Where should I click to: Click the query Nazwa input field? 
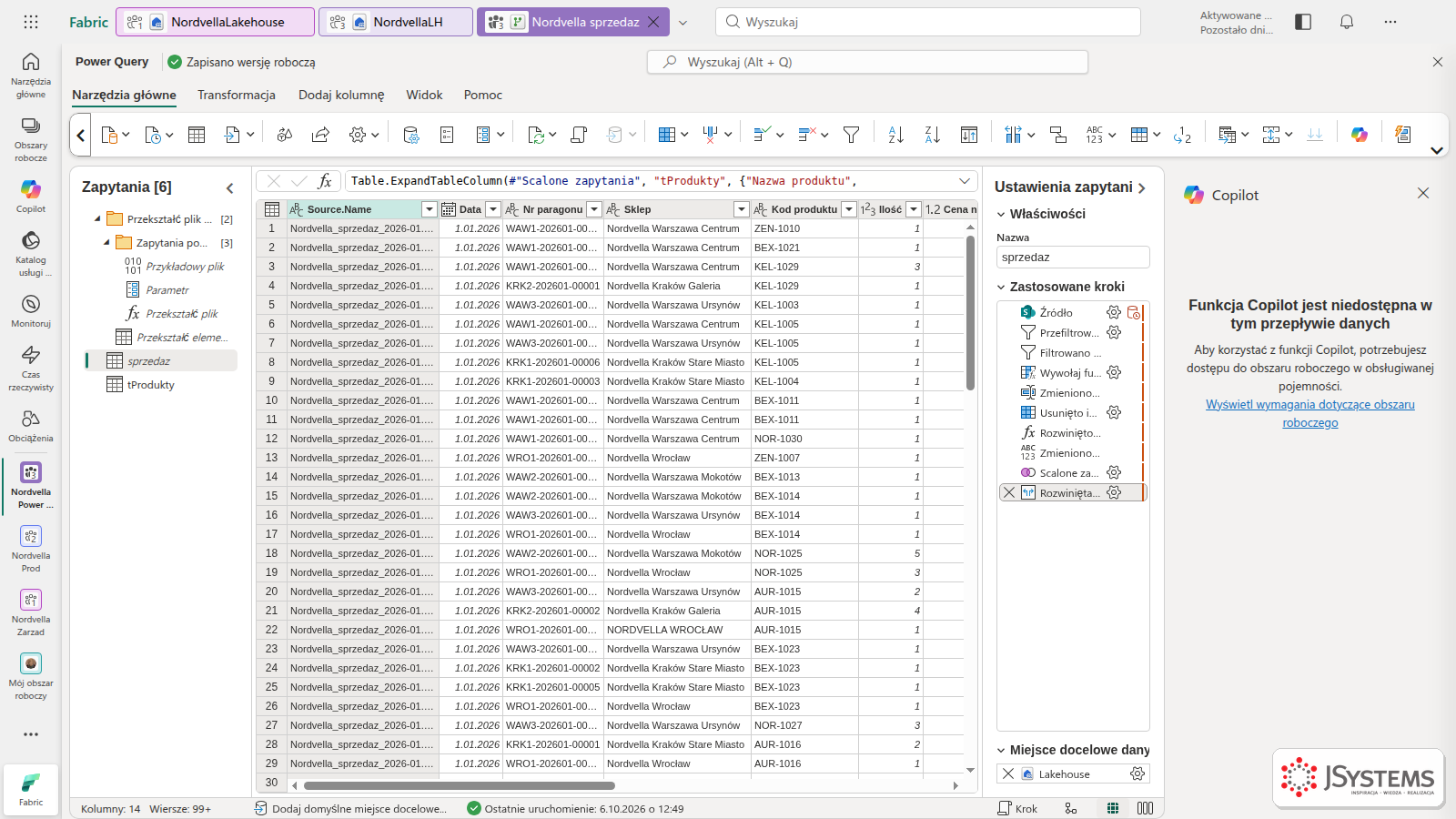pyautogui.click(x=1073, y=258)
